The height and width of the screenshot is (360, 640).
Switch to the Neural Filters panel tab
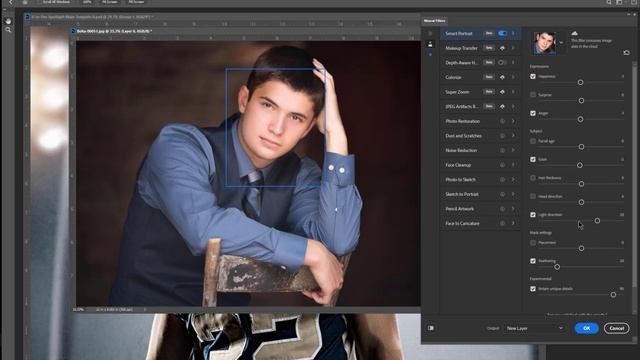434,21
